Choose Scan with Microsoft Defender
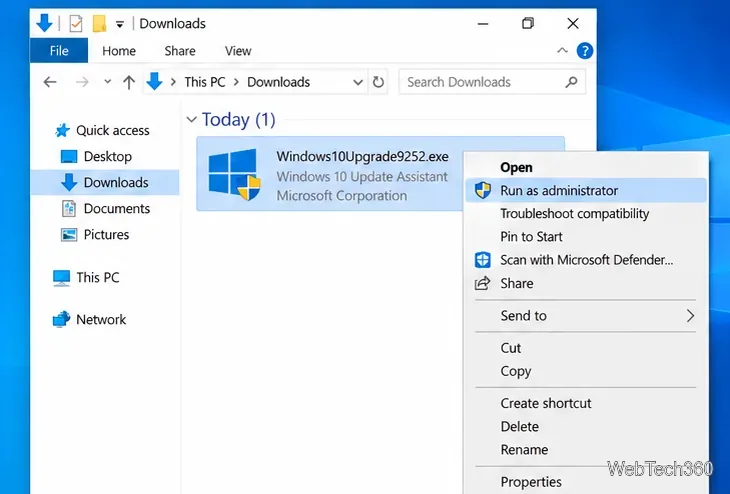This screenshot has width=730, height=494. pos(586,260)
